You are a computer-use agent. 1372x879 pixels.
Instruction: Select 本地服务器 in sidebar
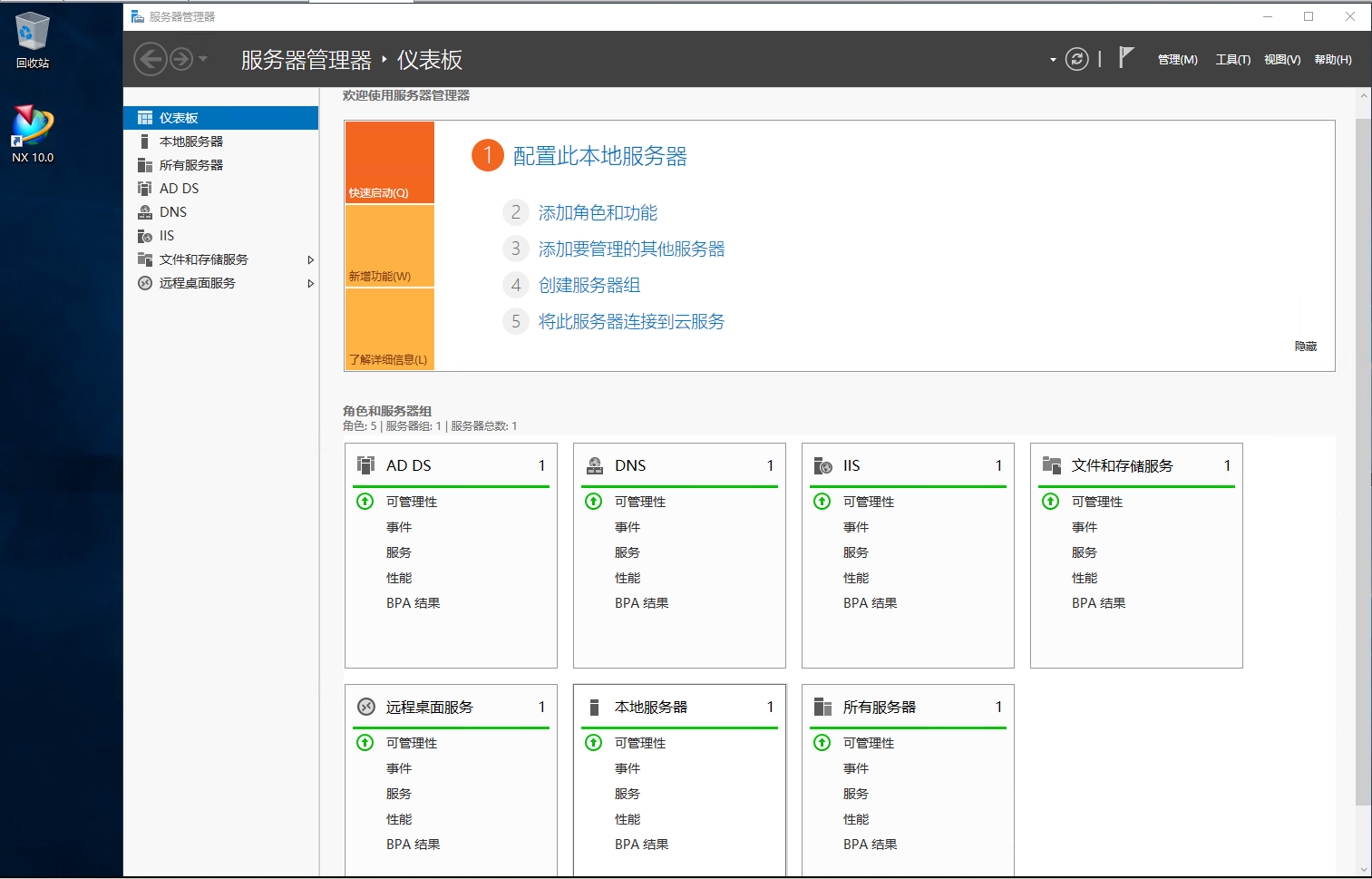pyautogui.click(x=220, y=142)
